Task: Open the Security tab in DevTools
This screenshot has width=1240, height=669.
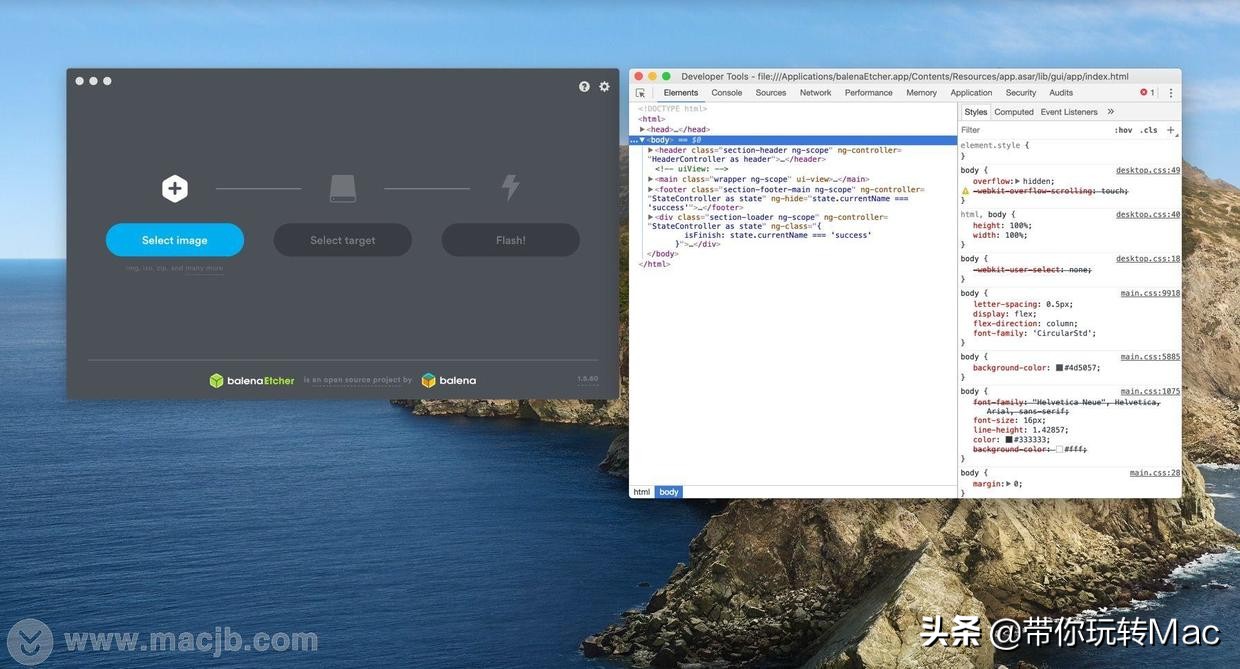Action: 1021,93
